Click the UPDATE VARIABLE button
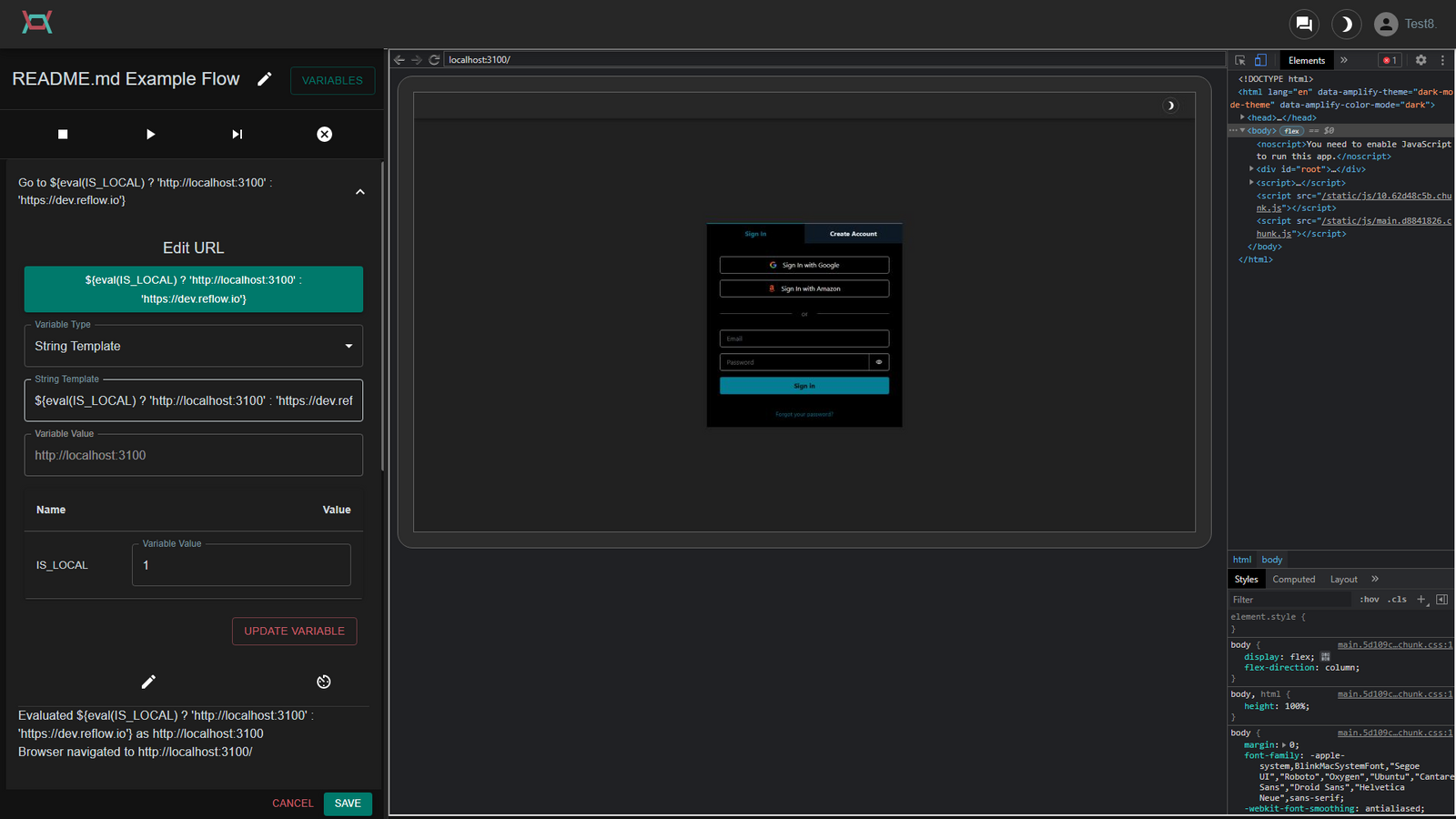This screenshot has width=1456, height=819. tap(294, 631)
